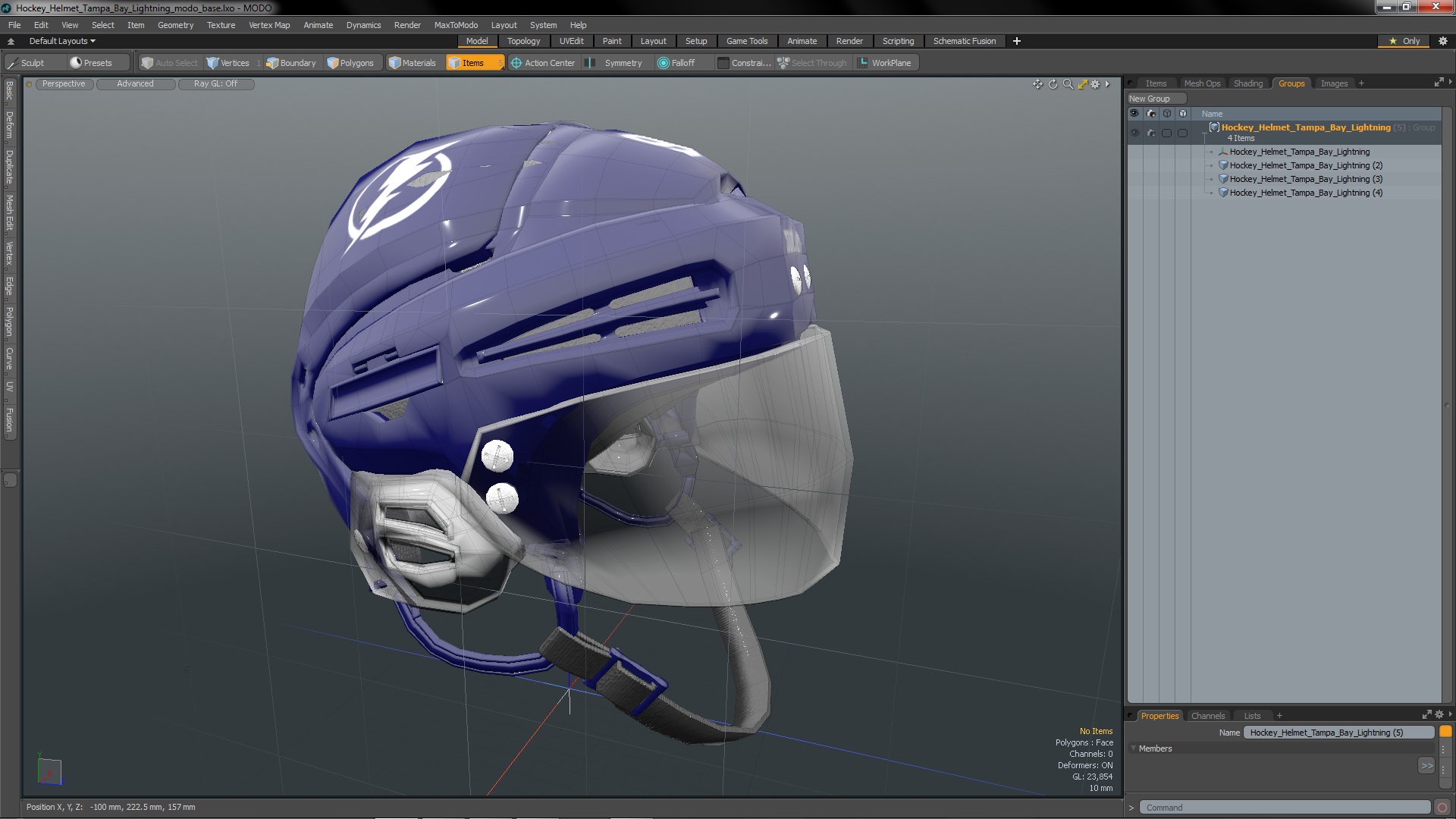Screen dimensions: 1456x819
Task: Click the viewport rotate icon
Action: tap(1053, 84)
